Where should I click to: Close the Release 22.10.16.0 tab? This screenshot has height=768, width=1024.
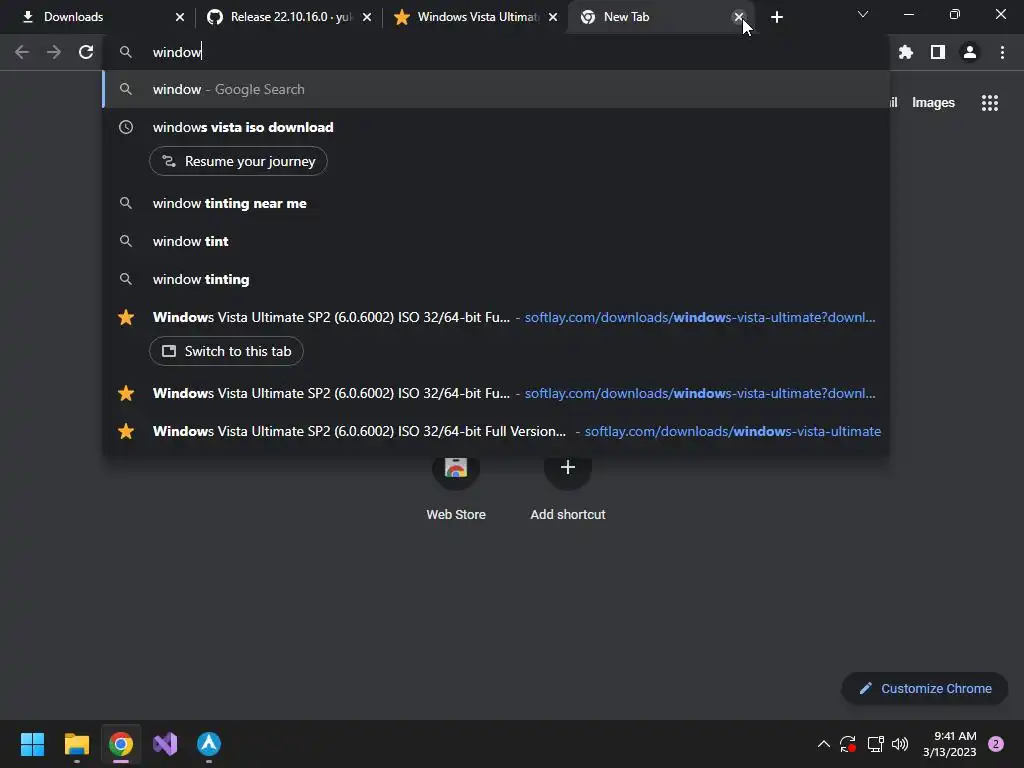point(367,18)
